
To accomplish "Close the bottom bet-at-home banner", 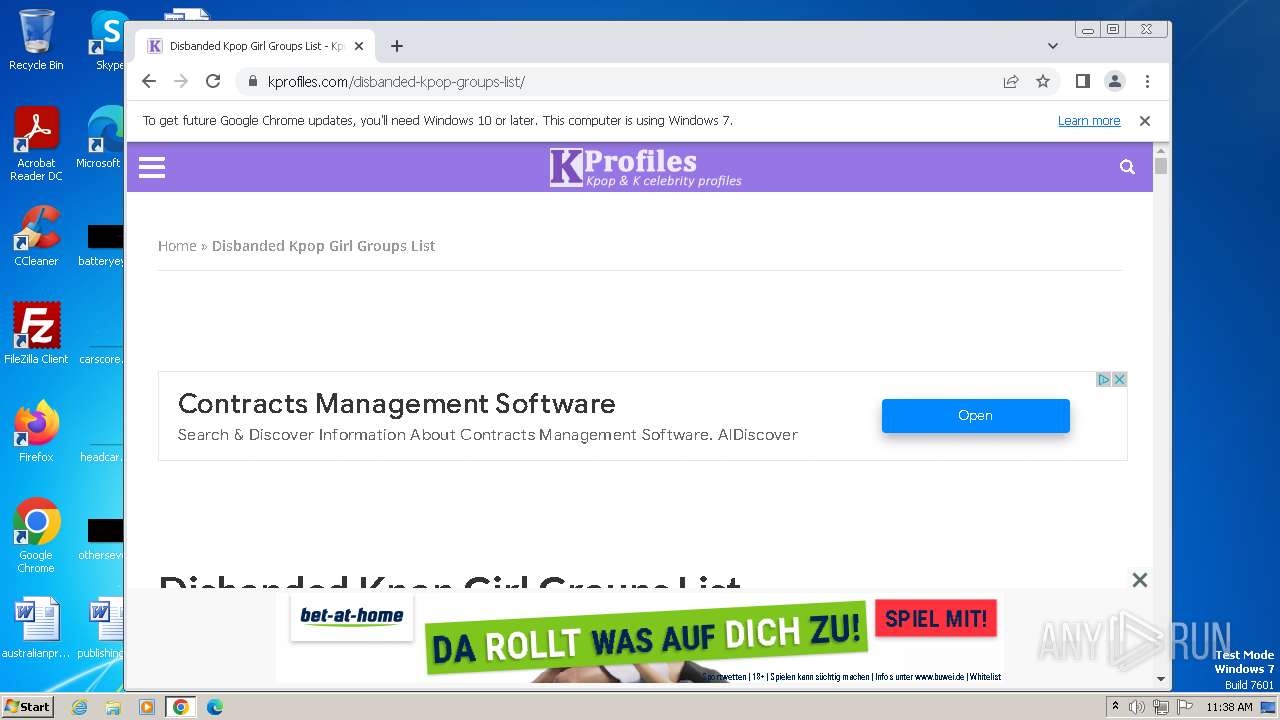I will (x=1139, y=580).
